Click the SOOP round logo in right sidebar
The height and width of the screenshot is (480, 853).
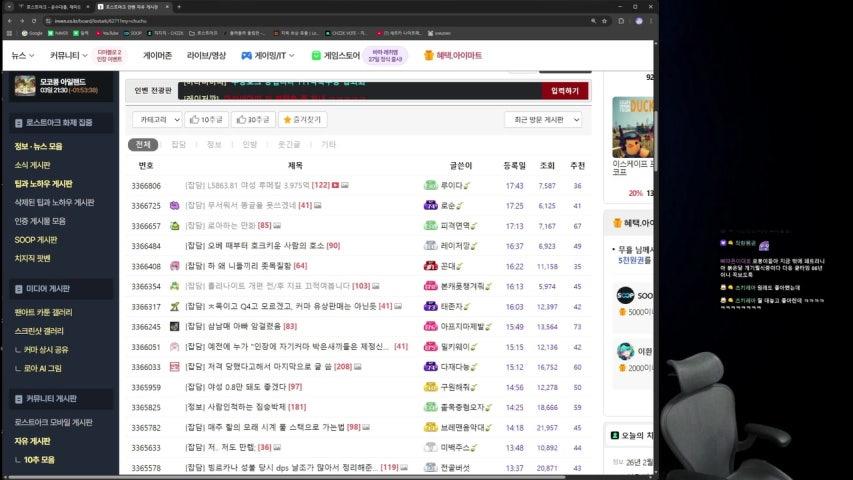point(625,296)
